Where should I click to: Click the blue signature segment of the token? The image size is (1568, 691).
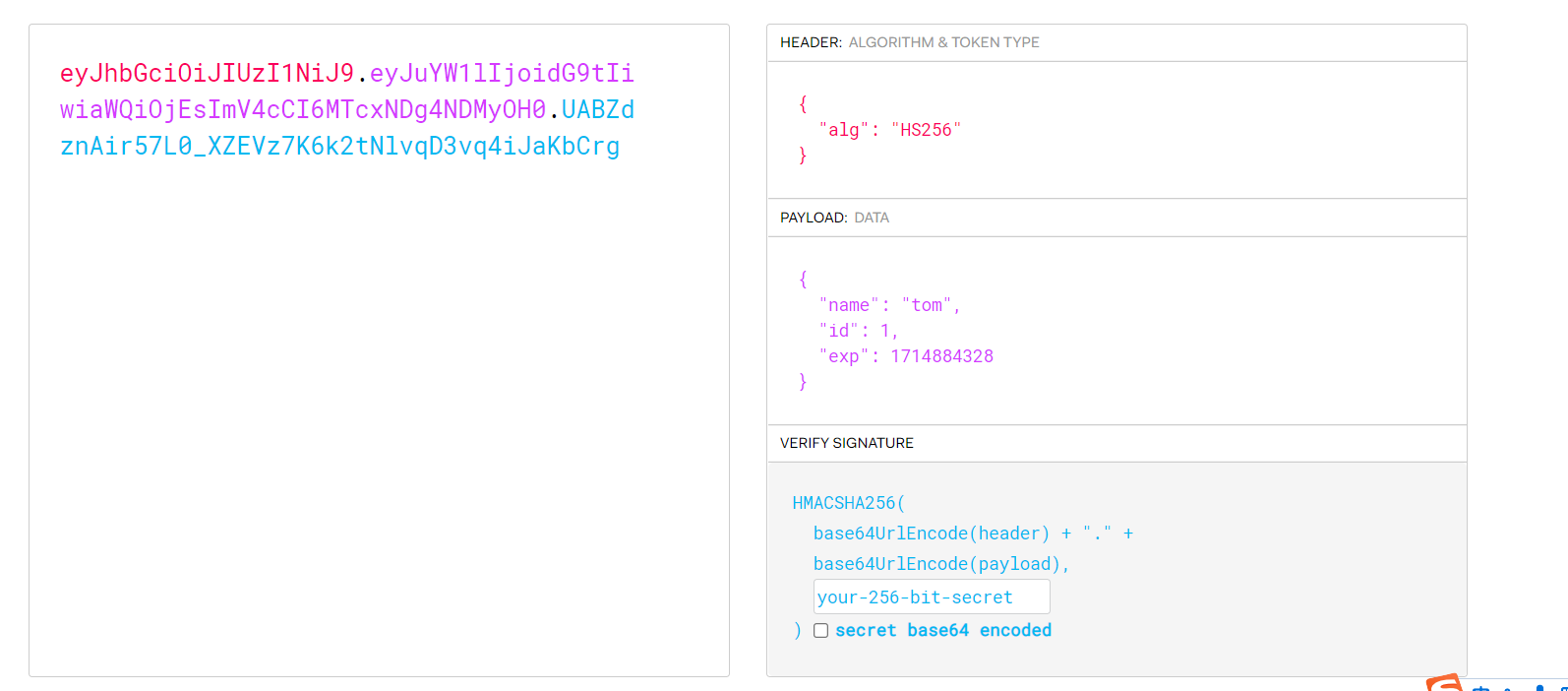[x=339, y=147]
